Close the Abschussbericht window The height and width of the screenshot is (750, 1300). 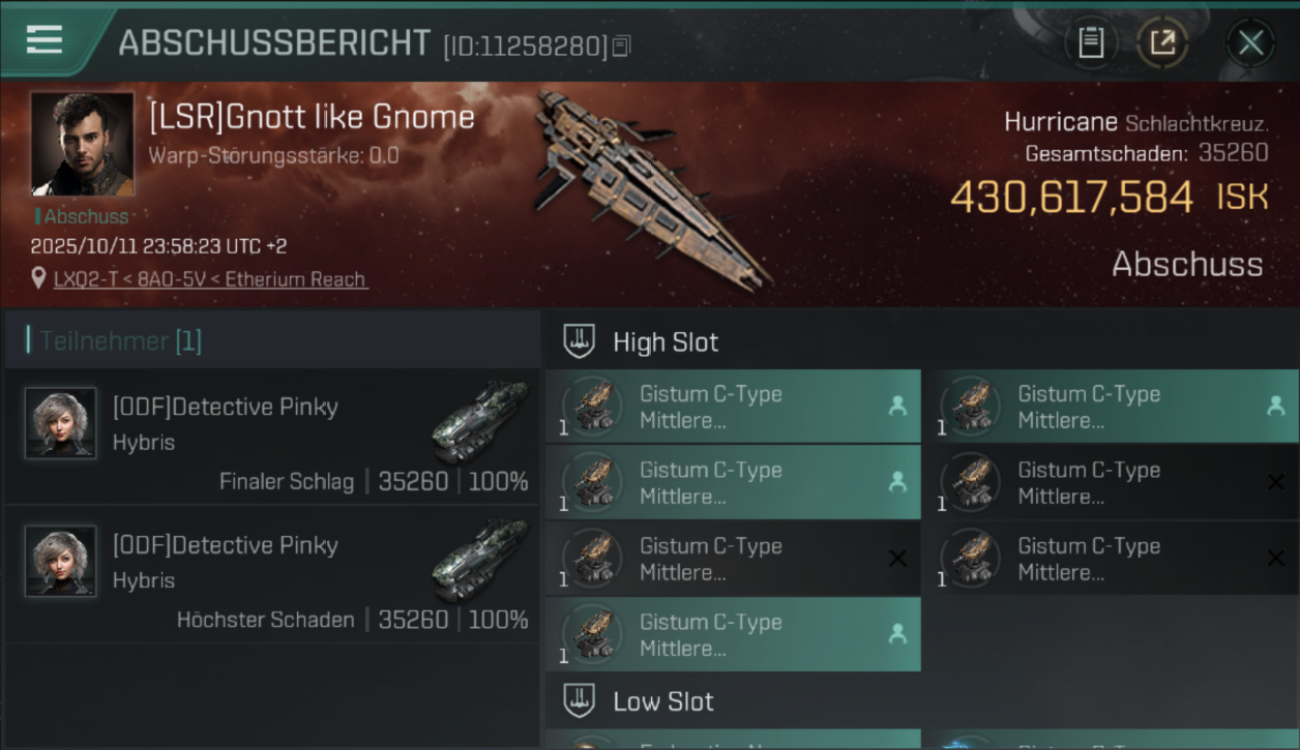pos(1251,43)
